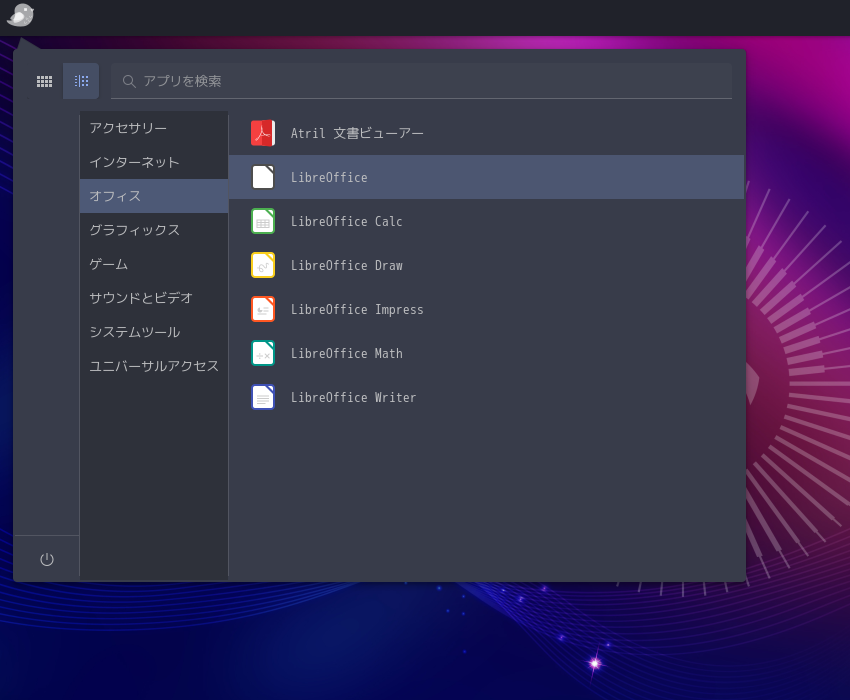
Task: Click the Atril red PDF icon
Action: pos(263,133)
